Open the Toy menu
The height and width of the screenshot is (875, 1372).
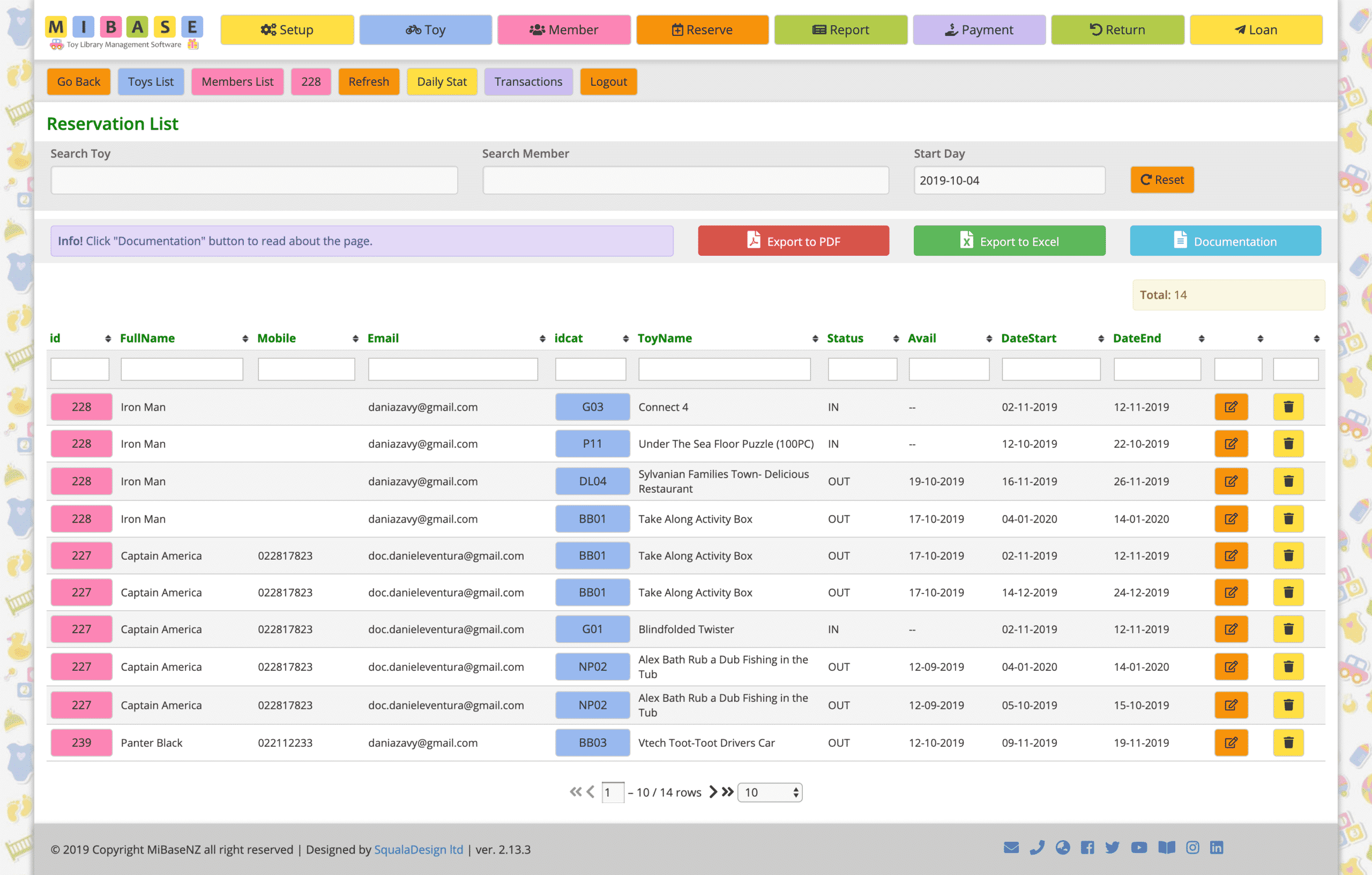(x=426, y=29)
